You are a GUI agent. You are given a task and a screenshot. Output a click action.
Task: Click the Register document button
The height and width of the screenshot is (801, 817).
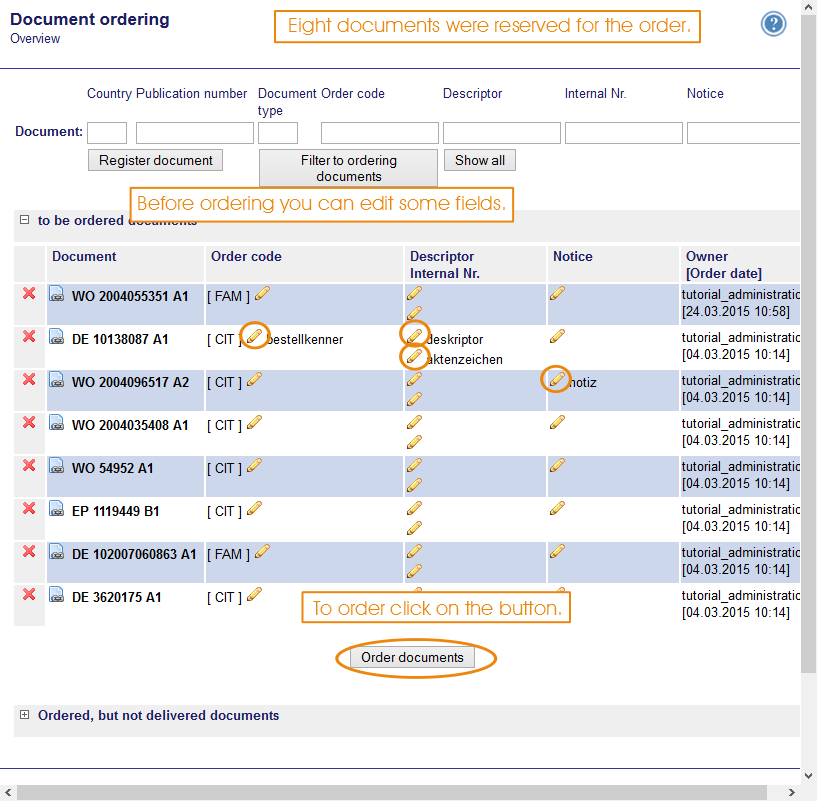[x=155, y=160]
